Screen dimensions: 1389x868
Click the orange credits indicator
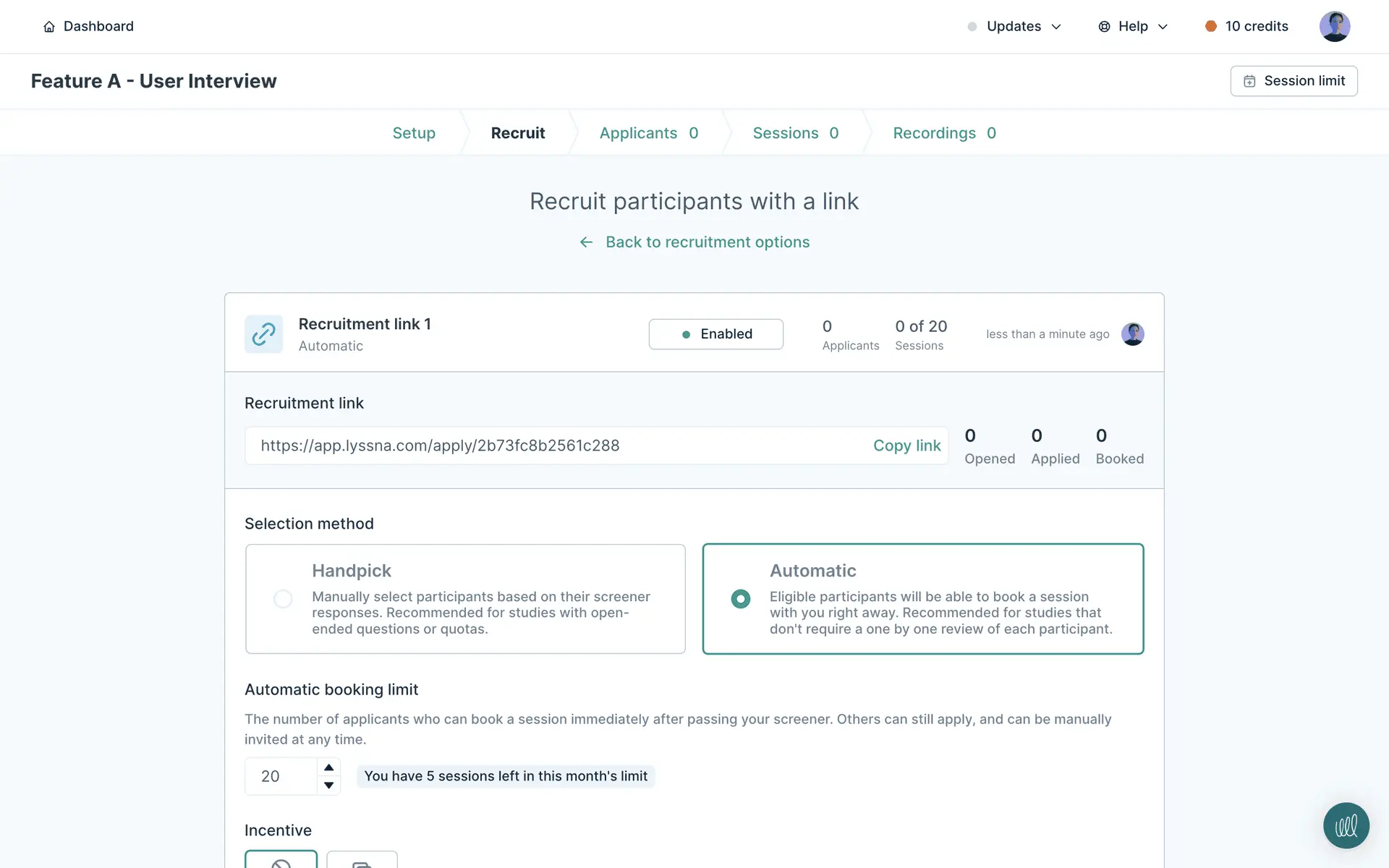1210,27
